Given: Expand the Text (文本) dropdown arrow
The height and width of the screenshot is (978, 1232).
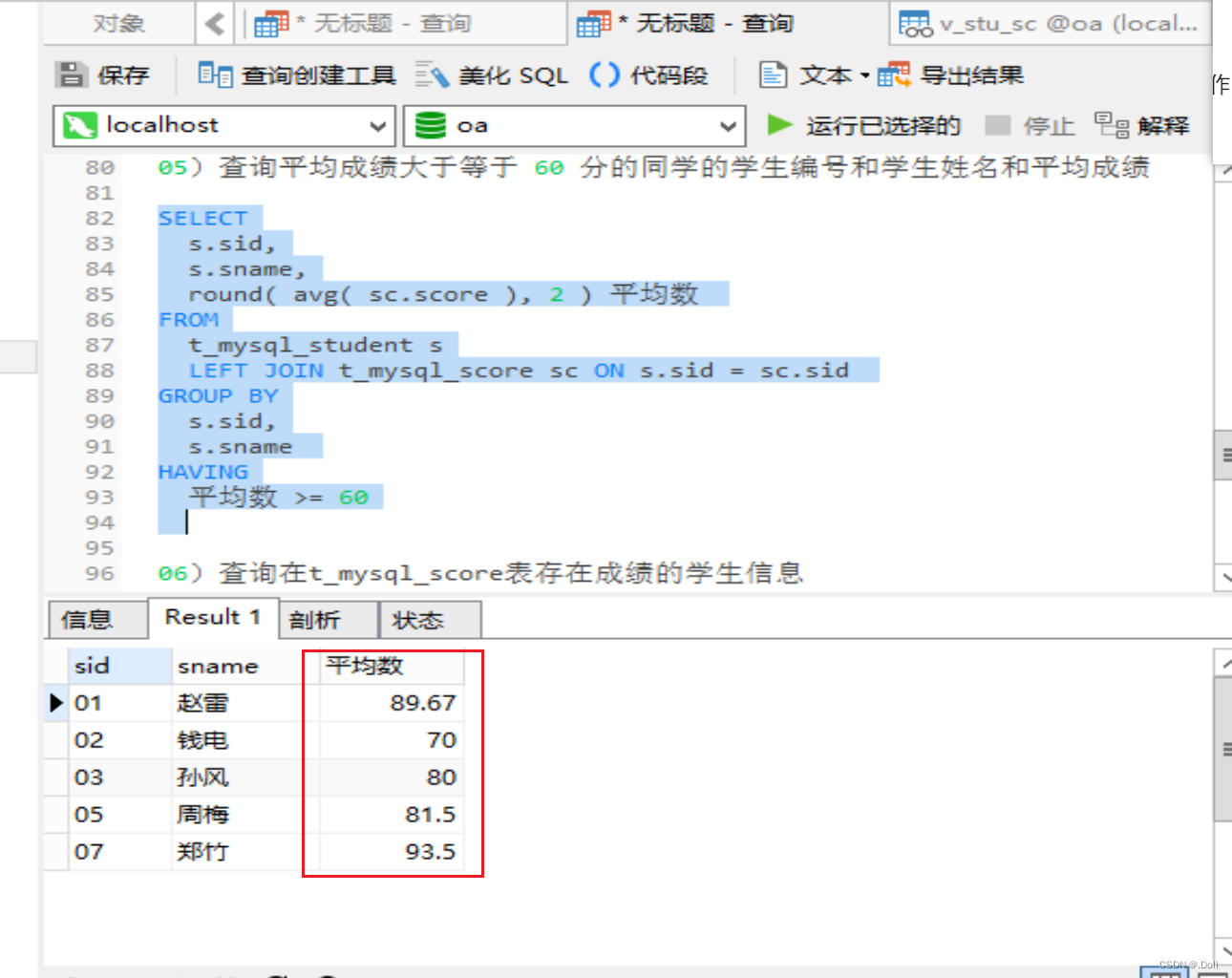Looking at the screenshot, I should [864, 75].
